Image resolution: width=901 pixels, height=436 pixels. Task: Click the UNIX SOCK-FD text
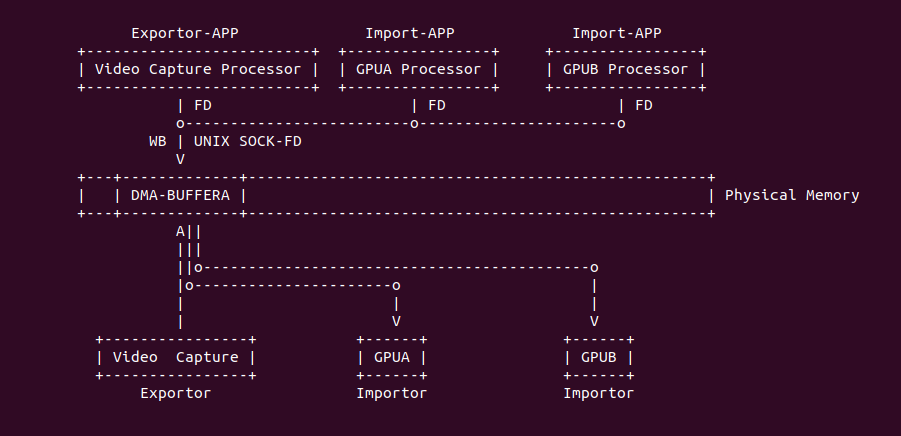248,141
